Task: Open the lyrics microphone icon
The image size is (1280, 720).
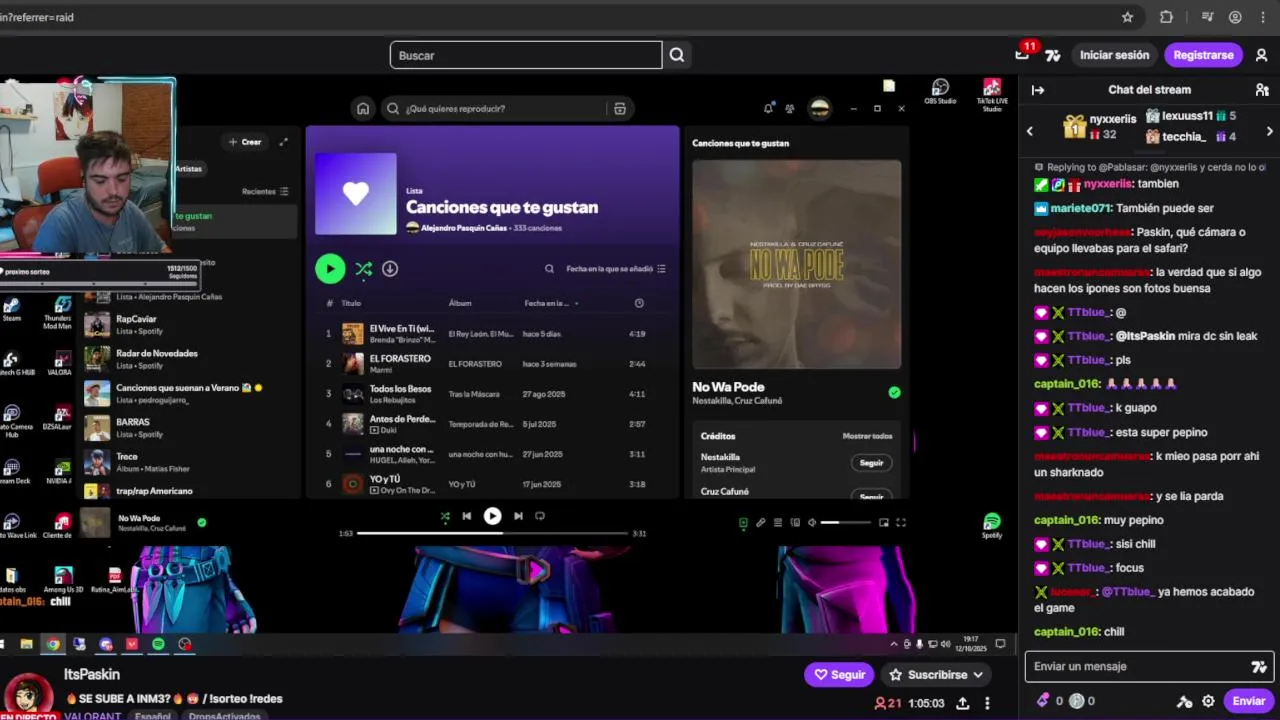Action: tap(760, 522)
